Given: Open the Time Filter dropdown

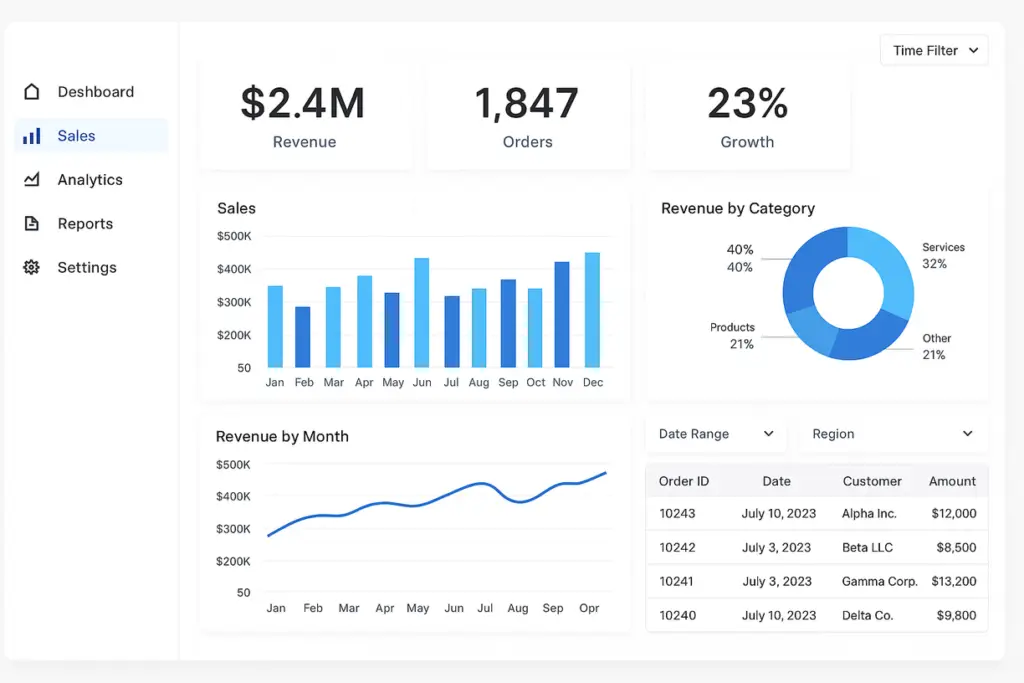Looking at the screenshot, I should coord(934,51).
